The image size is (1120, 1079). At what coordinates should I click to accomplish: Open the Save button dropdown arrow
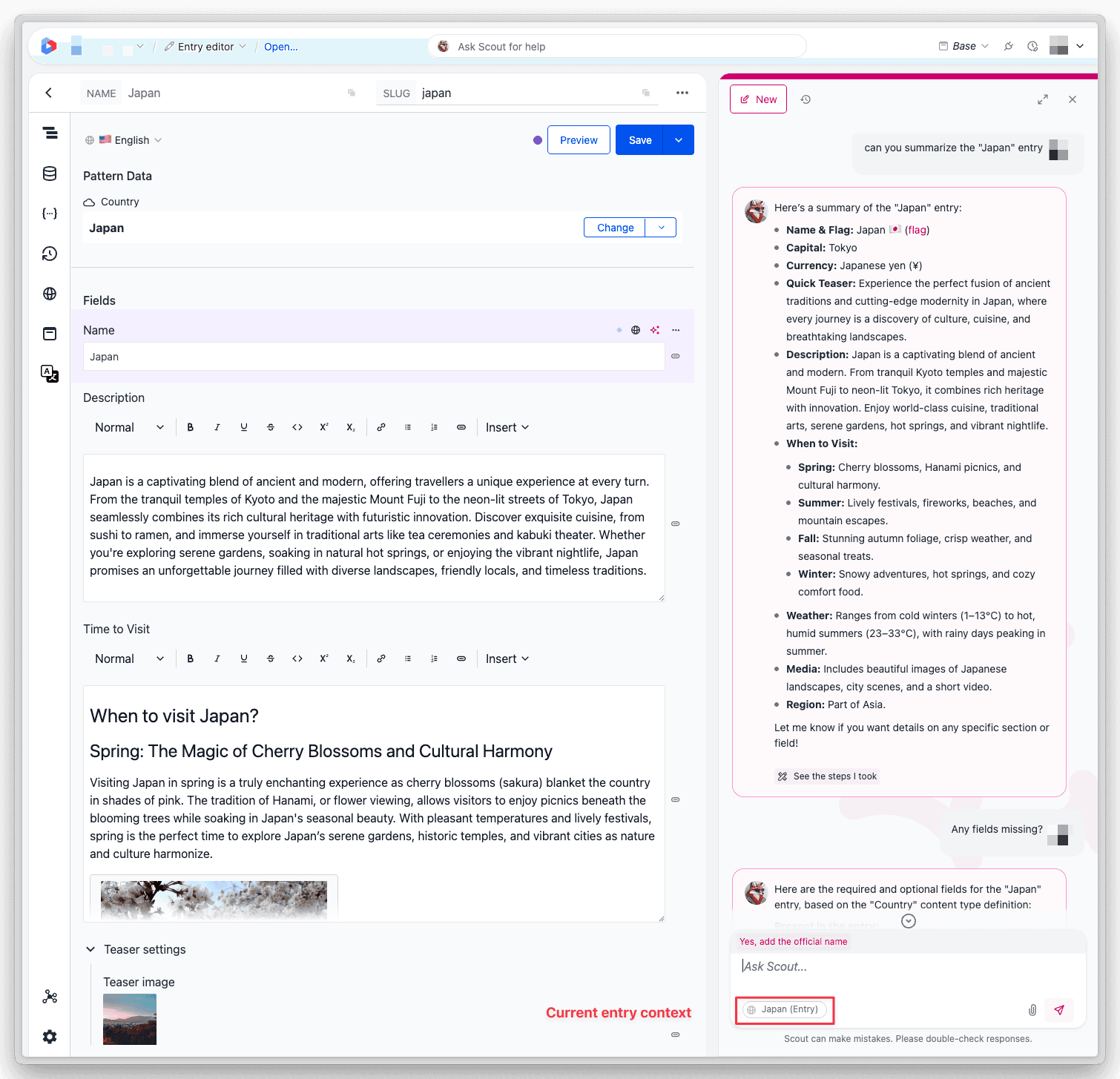click(x=677, y=139)
